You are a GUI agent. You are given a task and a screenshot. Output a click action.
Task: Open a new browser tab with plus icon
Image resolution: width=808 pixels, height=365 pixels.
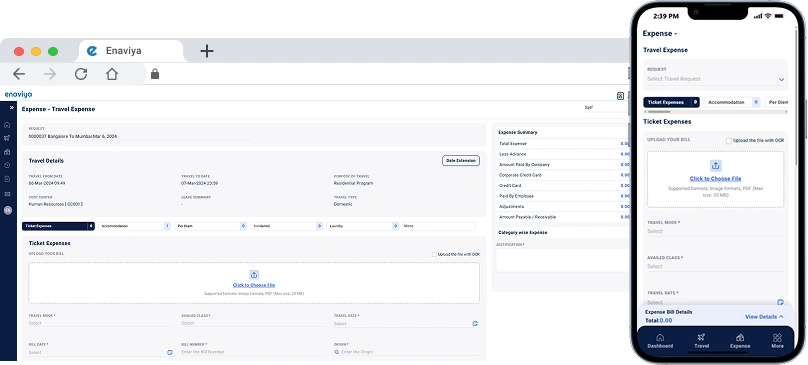(x=207, y=51)
